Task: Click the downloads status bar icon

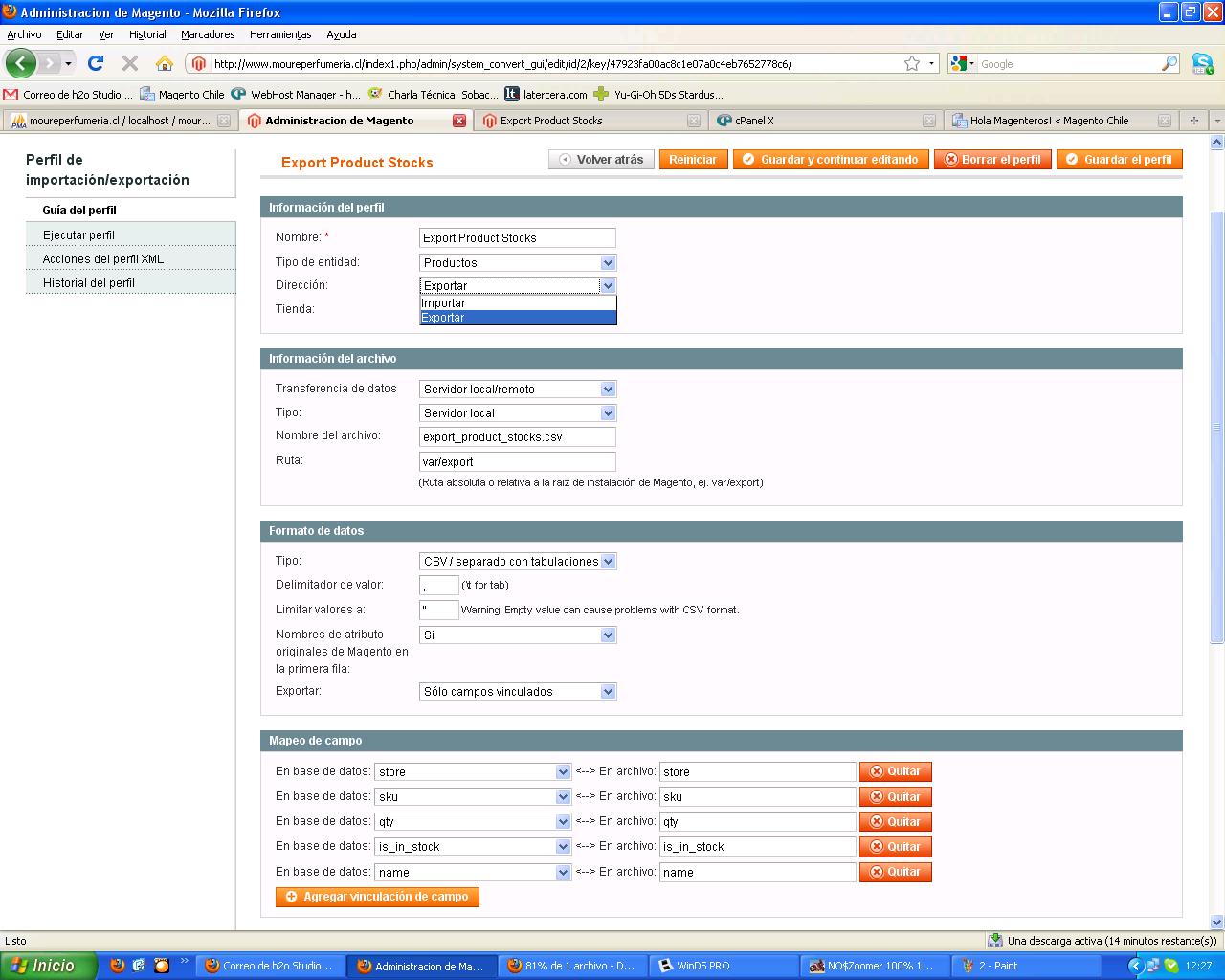Action: [x=995, y=940]
